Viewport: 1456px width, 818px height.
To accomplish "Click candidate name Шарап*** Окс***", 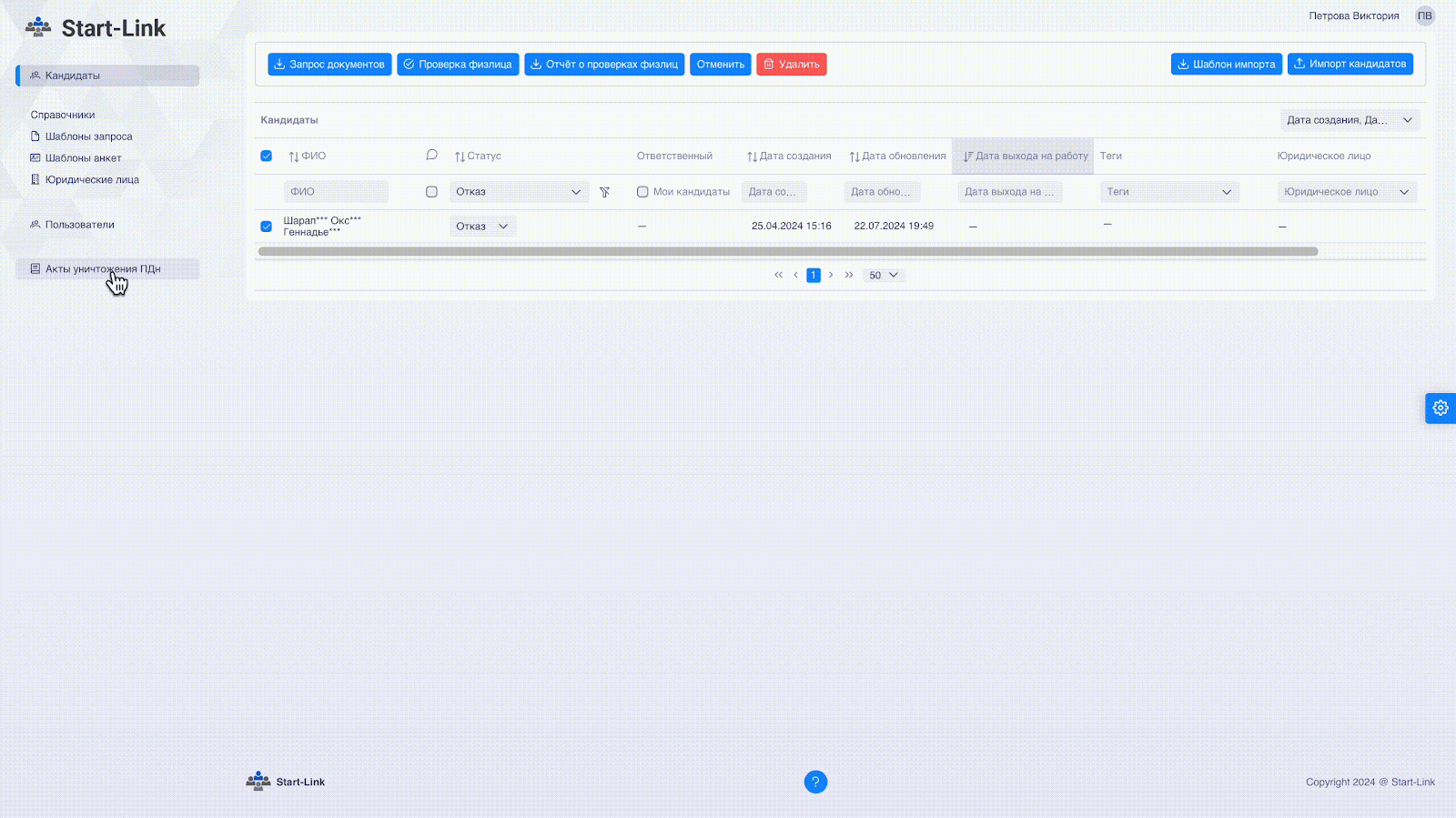I will tap(322, 227).
